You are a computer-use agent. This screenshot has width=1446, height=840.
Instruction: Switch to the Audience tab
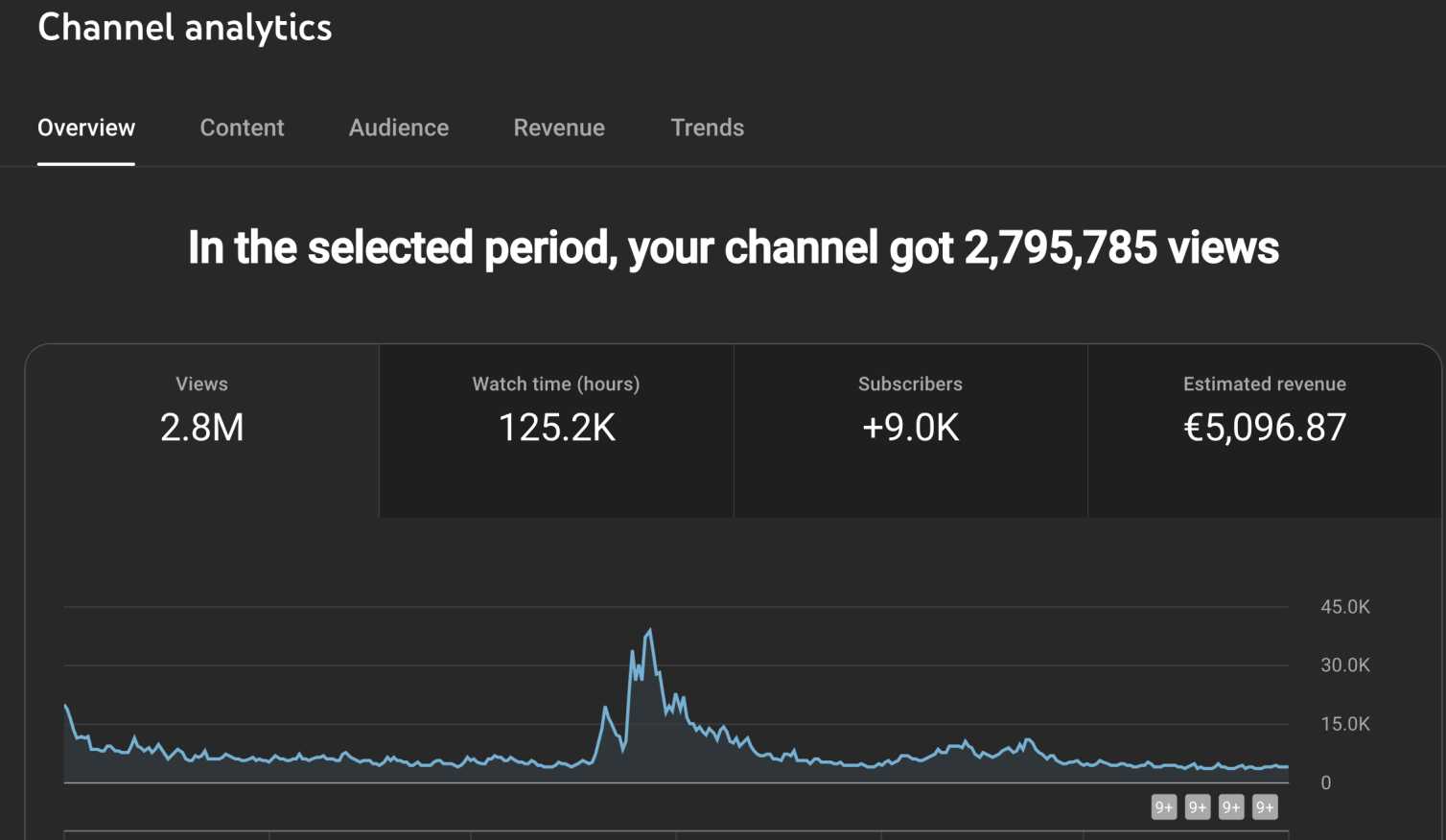[x=399, y=128]
